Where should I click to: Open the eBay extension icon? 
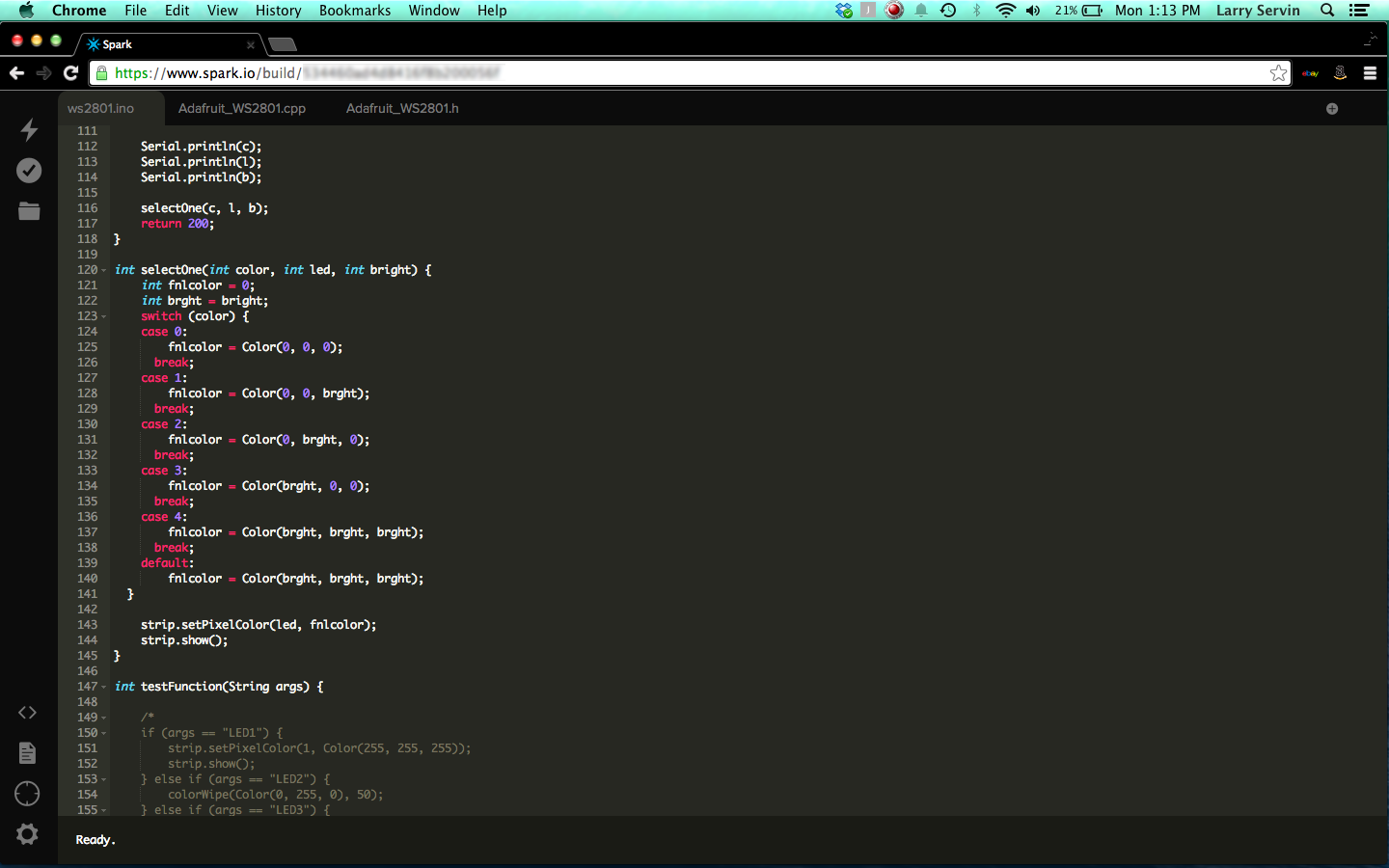click(1310, 73)
